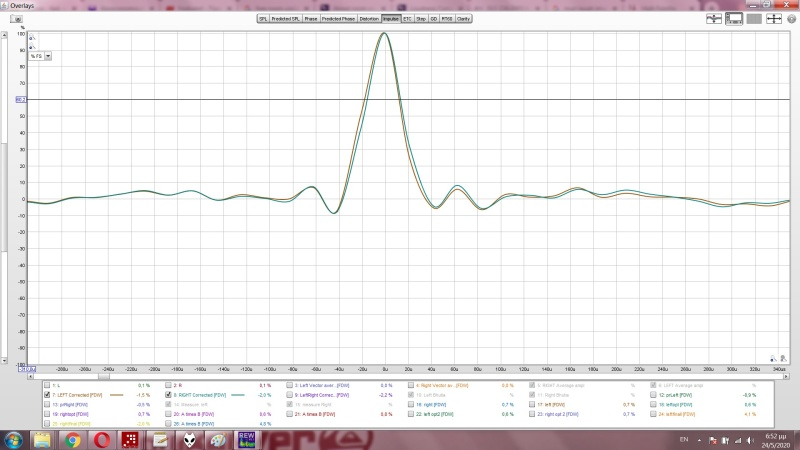Open the REW app in the taskbar
The height and width of the screenshot is (450, 800).
tap(246, 438)
